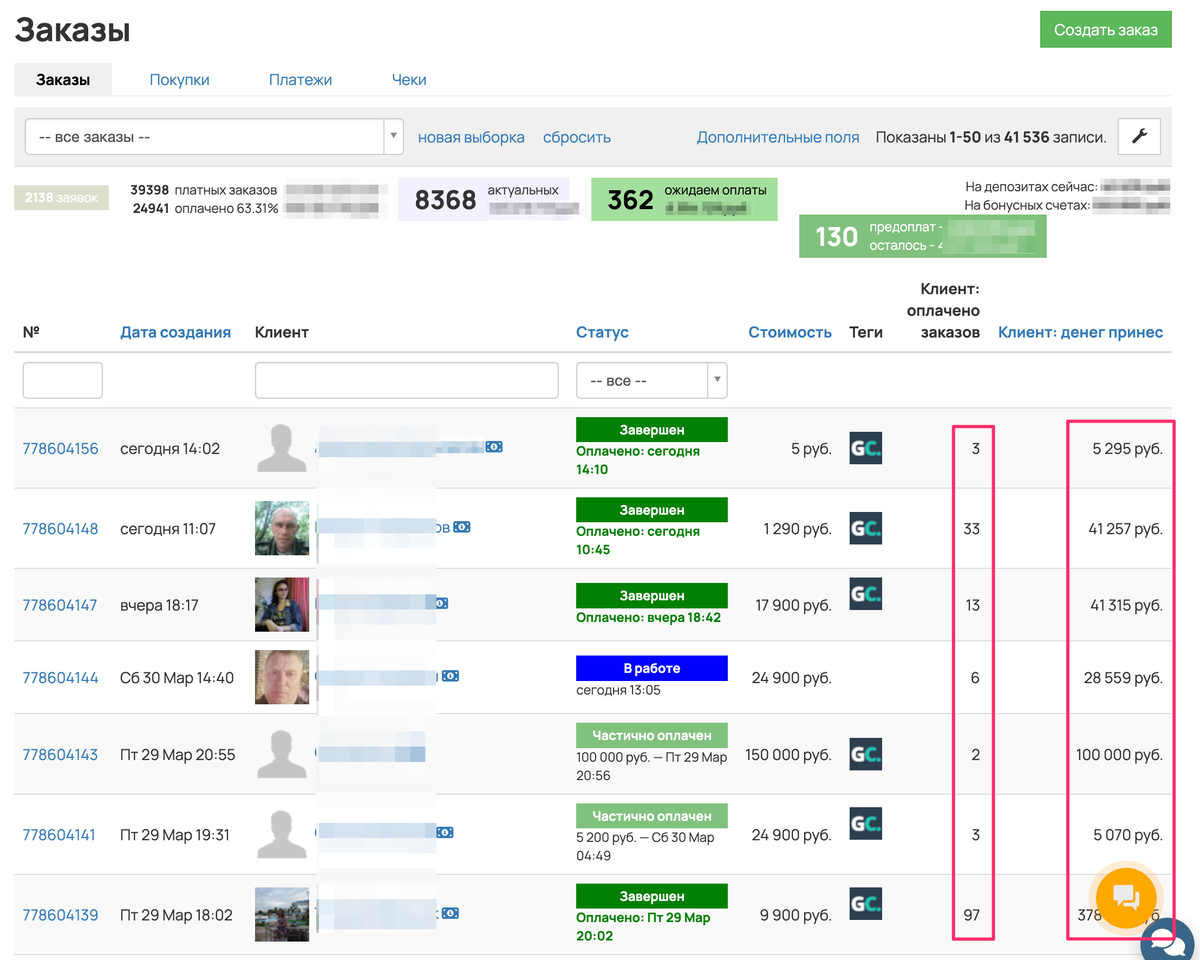Switch to the Платежи tab

pyautogui.click(x=300, y=80)
